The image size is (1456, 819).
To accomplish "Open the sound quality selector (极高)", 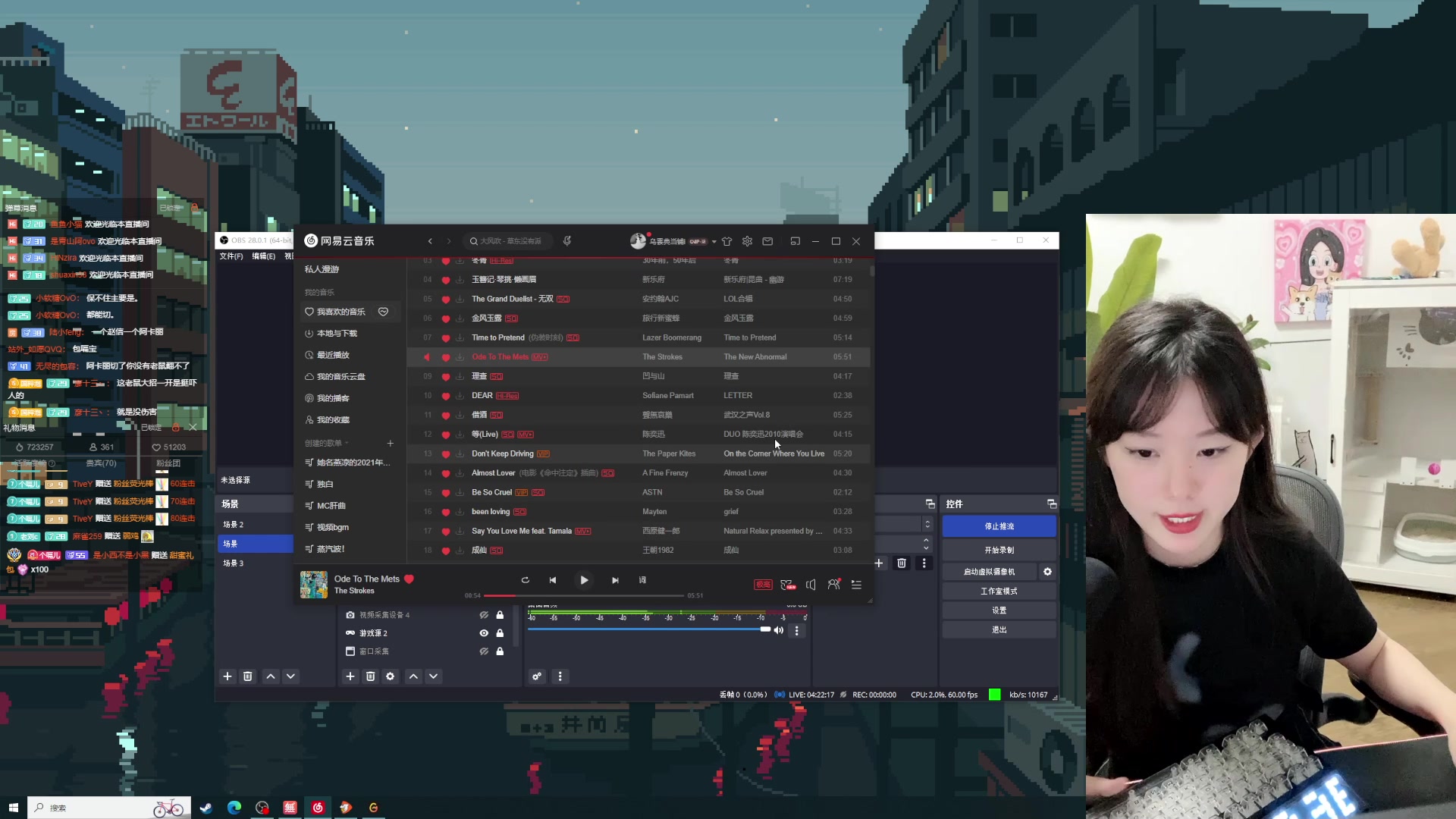I will (763, 585).
